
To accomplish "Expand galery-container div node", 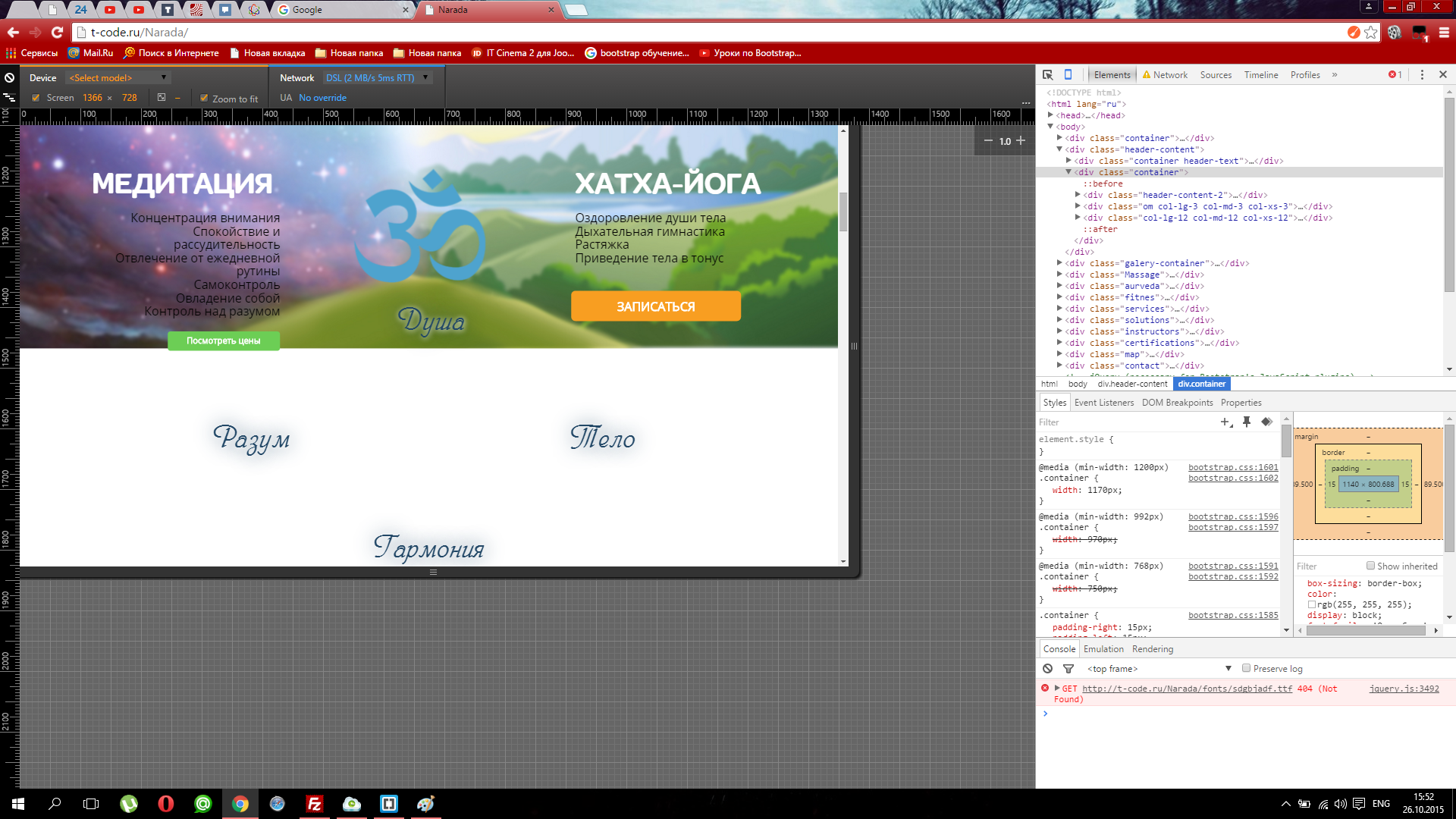I will point(1059,263).
